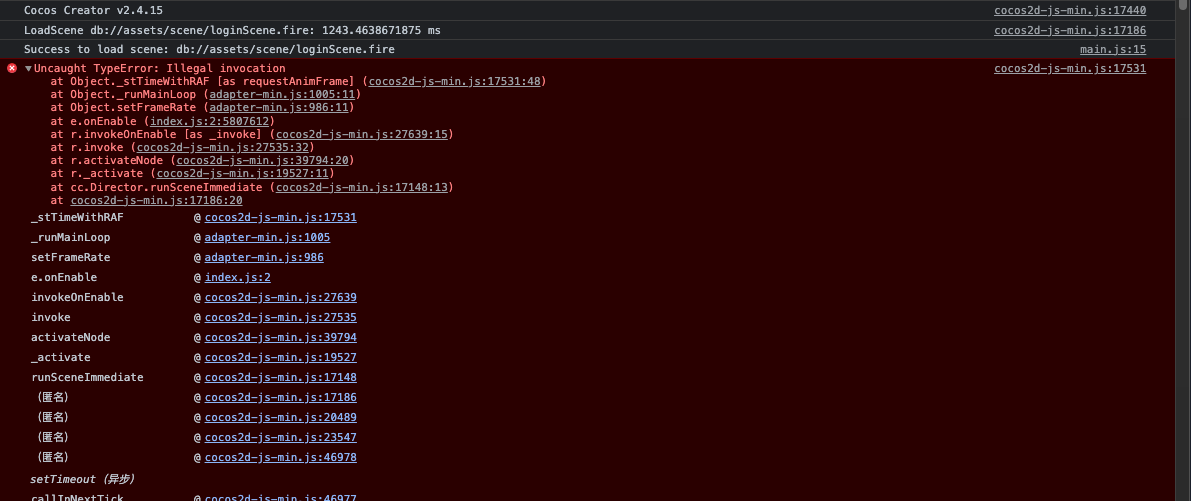The height and width of the screenshot is (501, 1191).
Task: Collapse the Uncaught TypeError stack trace triangle
Action: coord(29,69)
